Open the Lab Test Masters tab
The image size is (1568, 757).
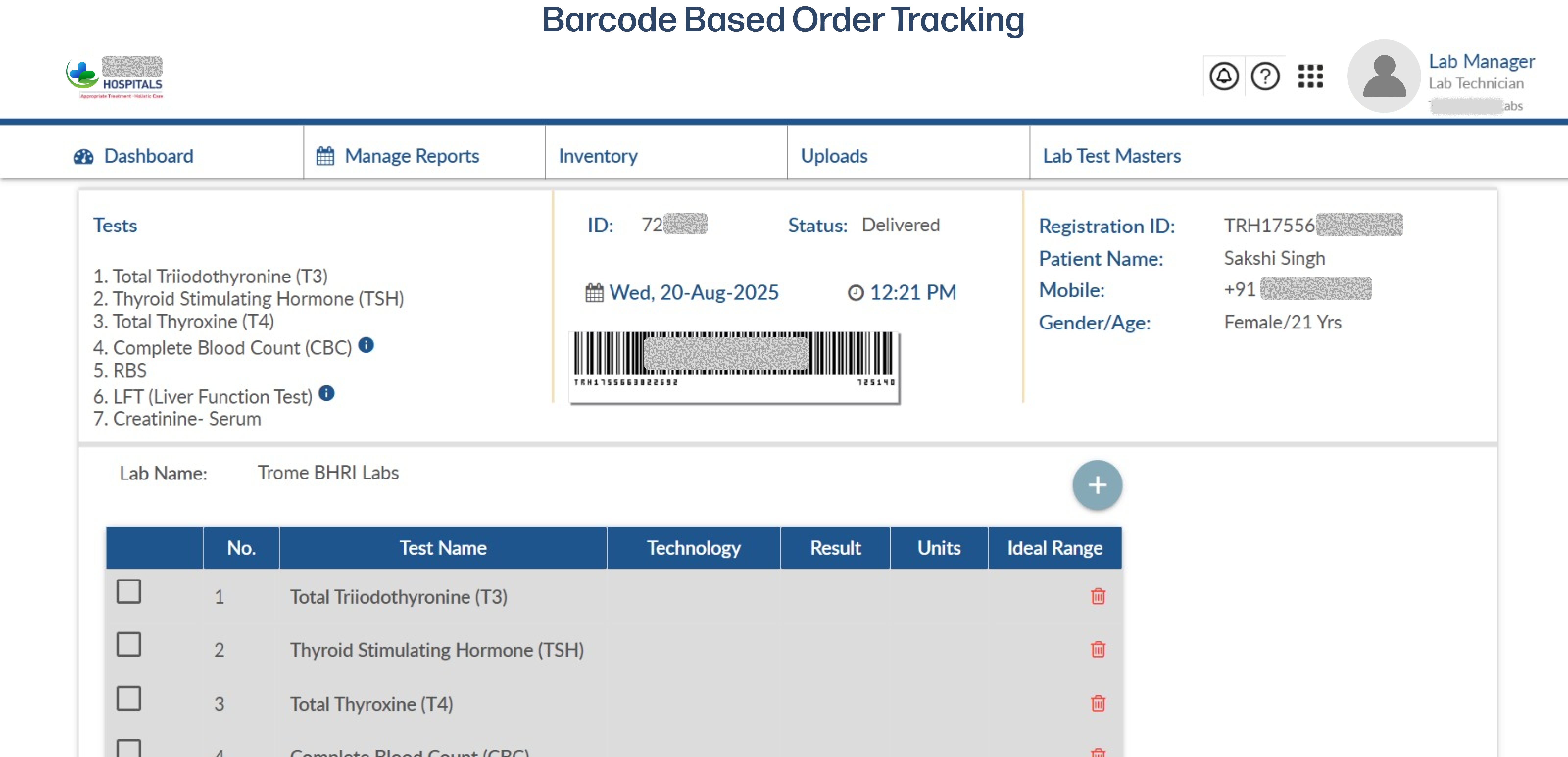[x=1112, y=156]
